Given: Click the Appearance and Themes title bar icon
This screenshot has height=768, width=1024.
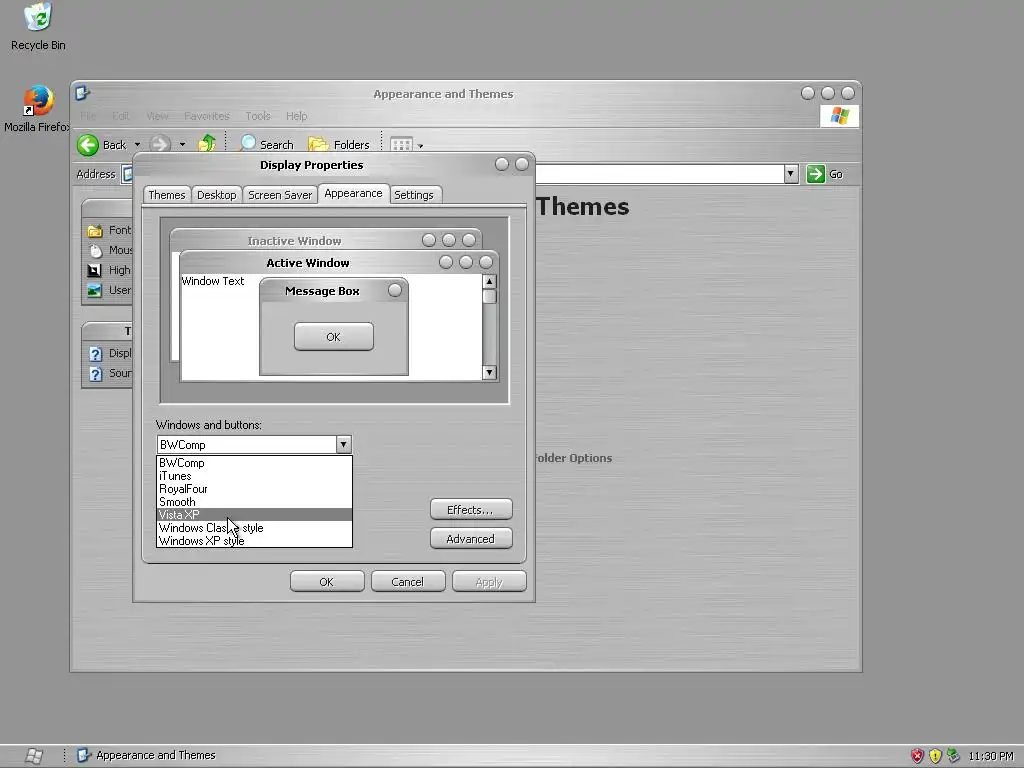Looking at the screenshot, I should (x=82, y=93).
